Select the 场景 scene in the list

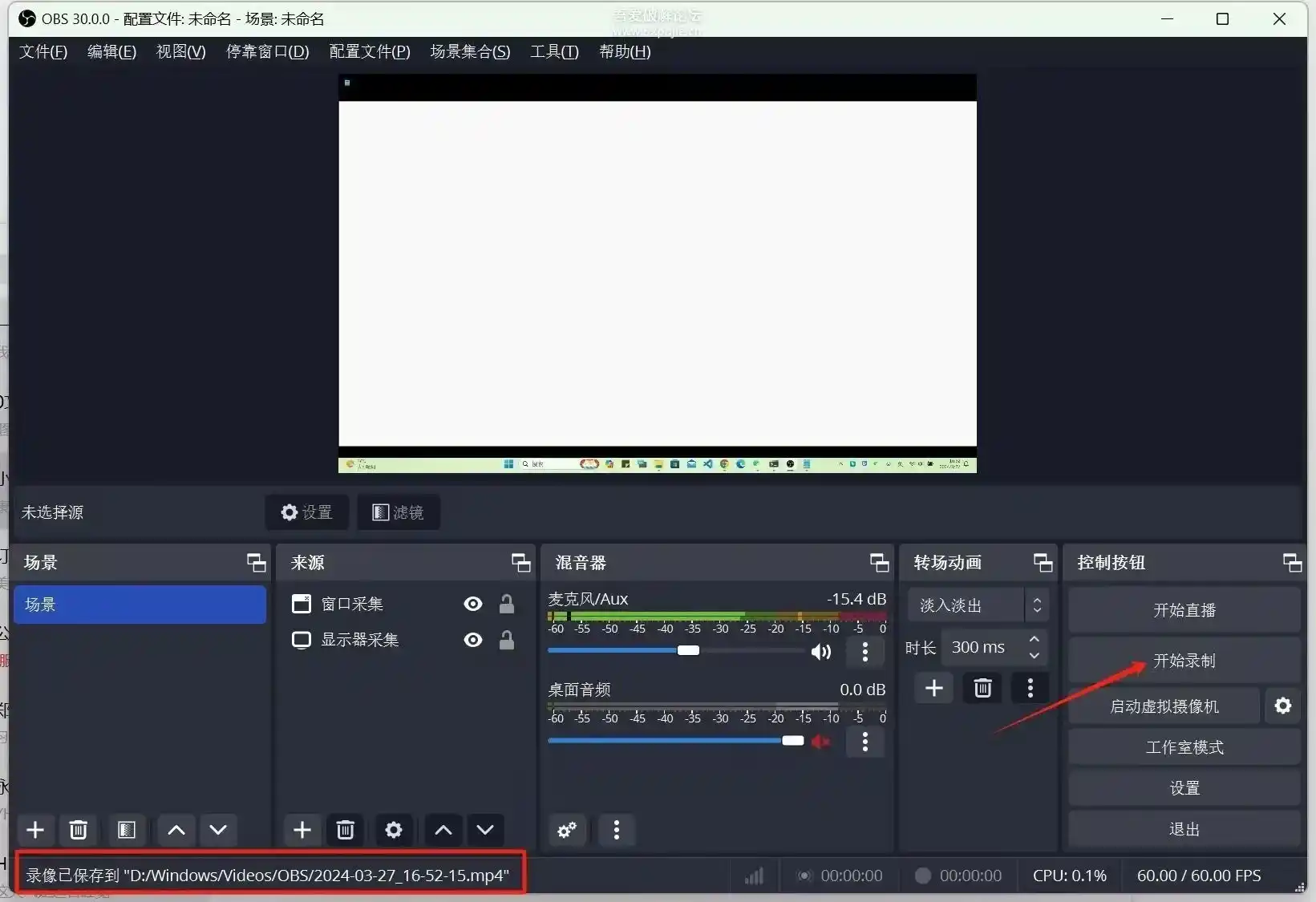click(x=140, y=604)
